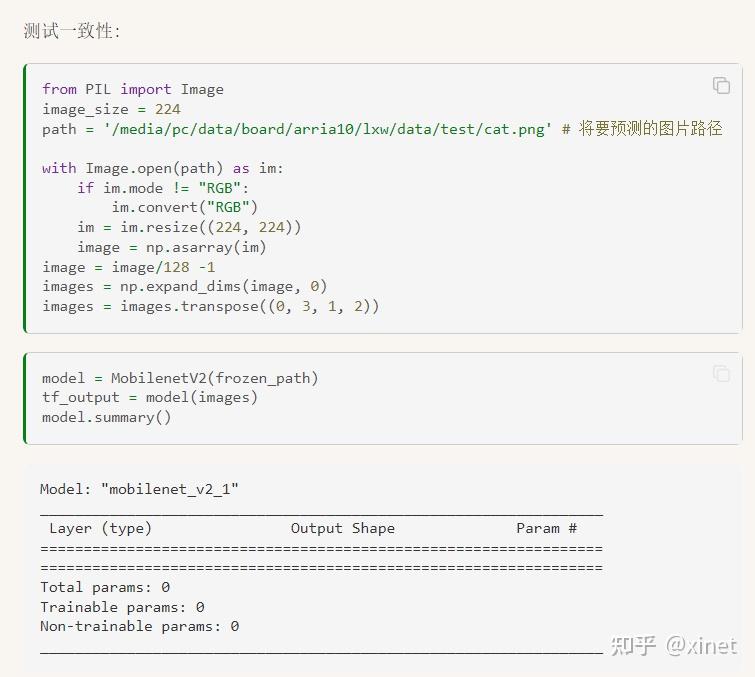Click the image/128 -1 normalization line
The image size is (755, 677).
[x=129, y=267]
